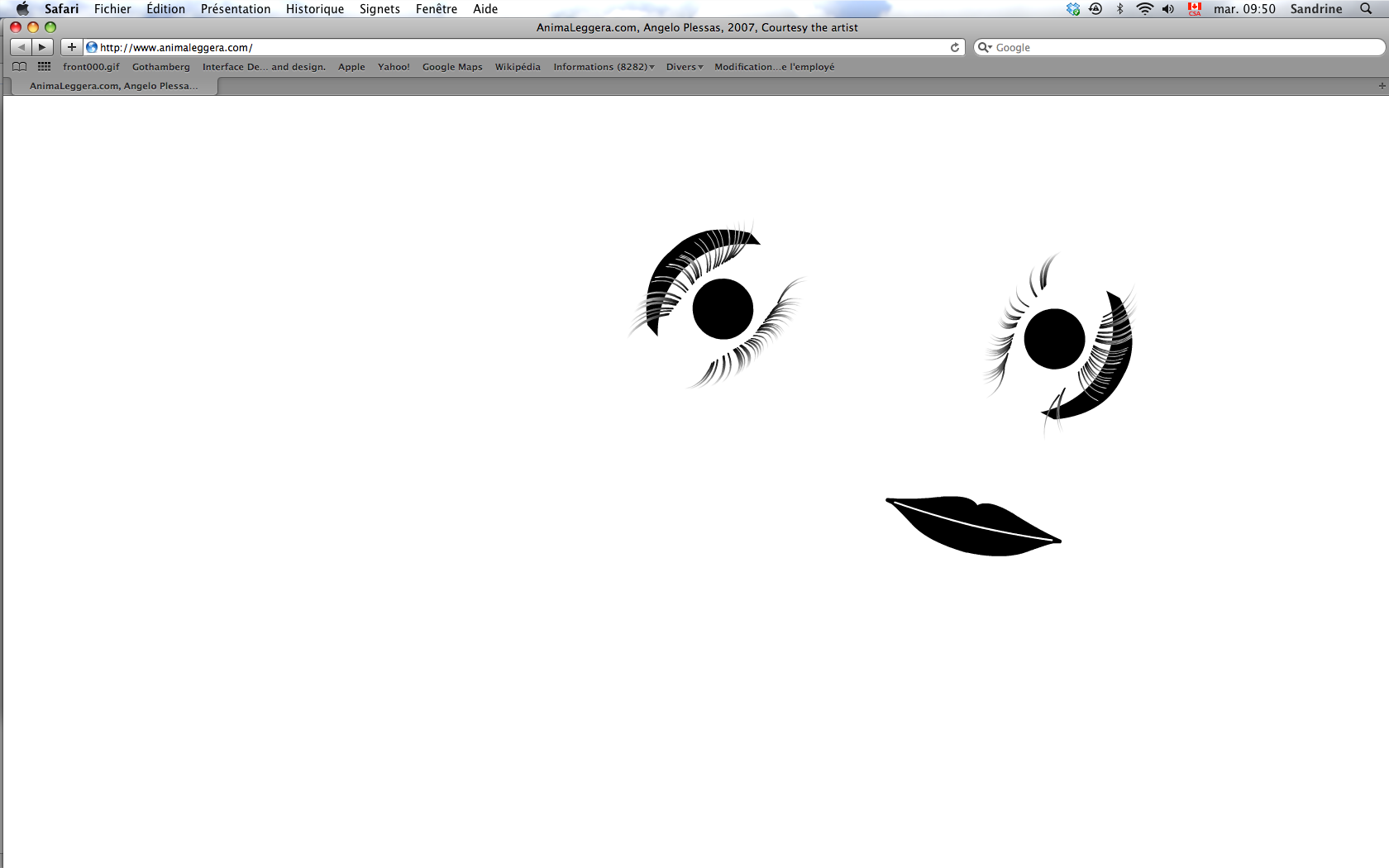Open the Time Machine status icon
Image resolution: width=1389 pixels, height=868 pixels.
(1095, 9)
